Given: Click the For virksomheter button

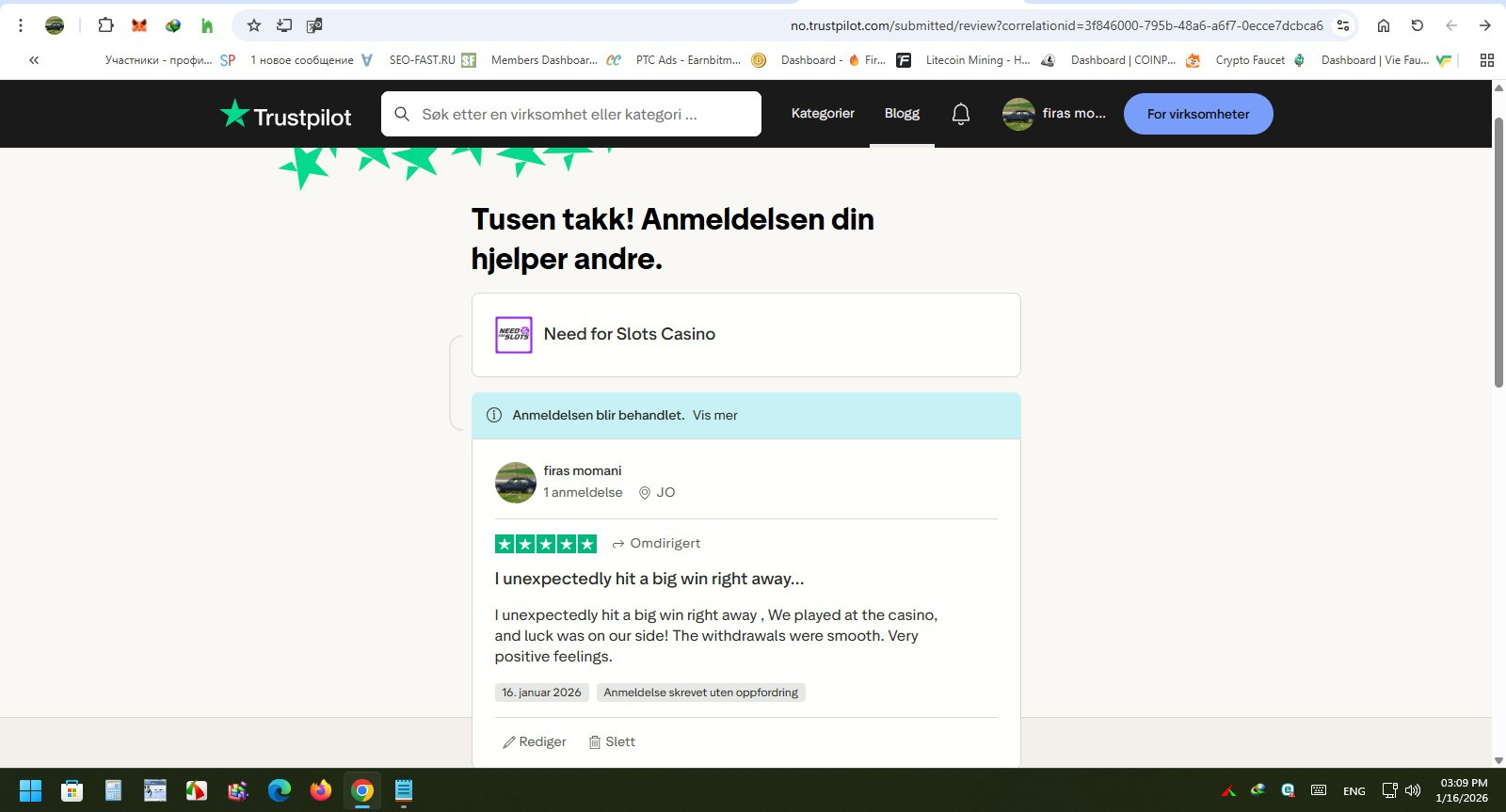Looking at the screenshot, I should [x=1198, y=114].
